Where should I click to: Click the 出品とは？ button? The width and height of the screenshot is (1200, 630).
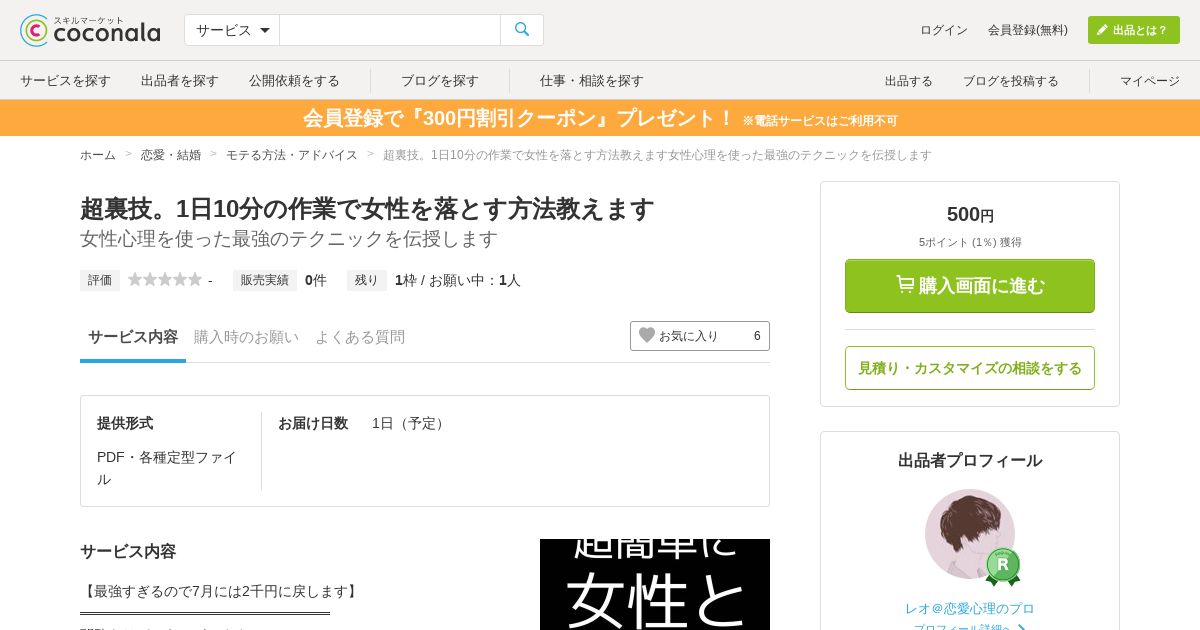(x=1134, y=30)
